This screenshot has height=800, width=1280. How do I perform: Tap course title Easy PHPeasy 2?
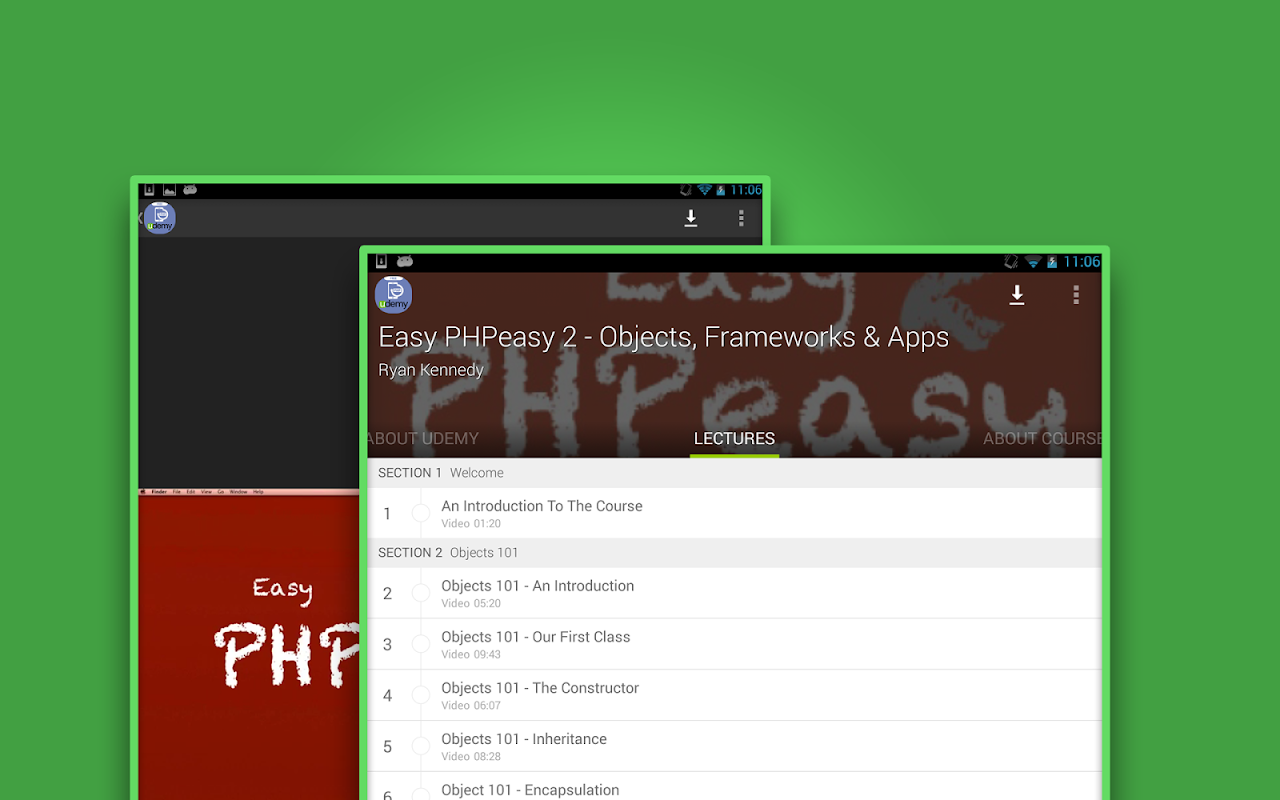(x=663, y=338)
